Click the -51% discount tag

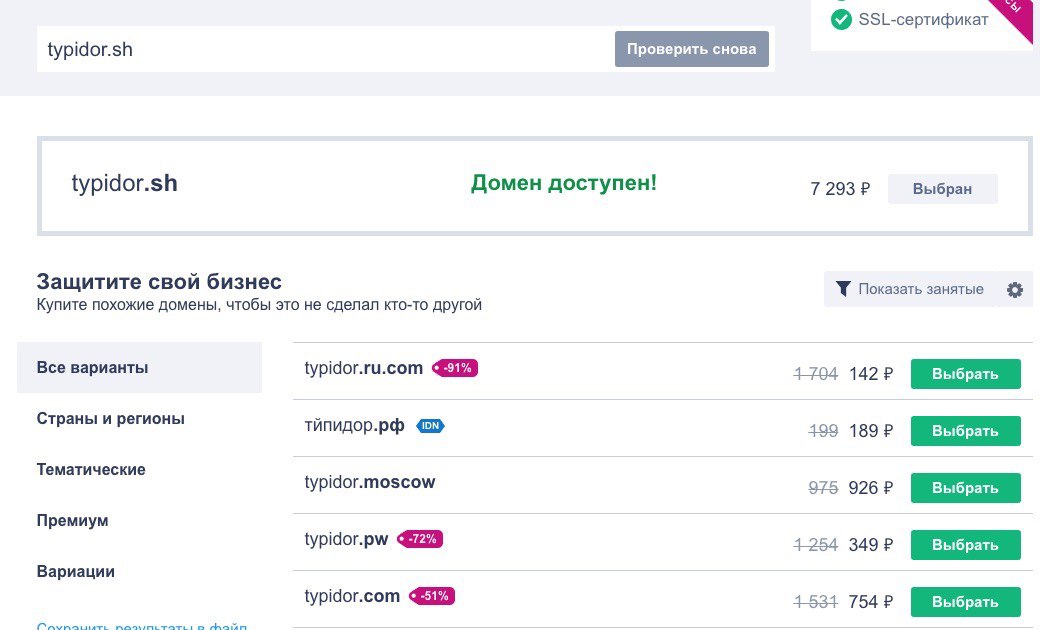pyautogui.click(x=432, y=596)
